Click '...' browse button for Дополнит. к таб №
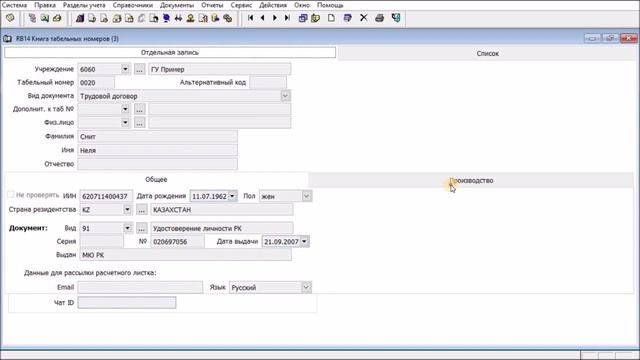Viewport: 640px width, 360px height. coord(139,109)
